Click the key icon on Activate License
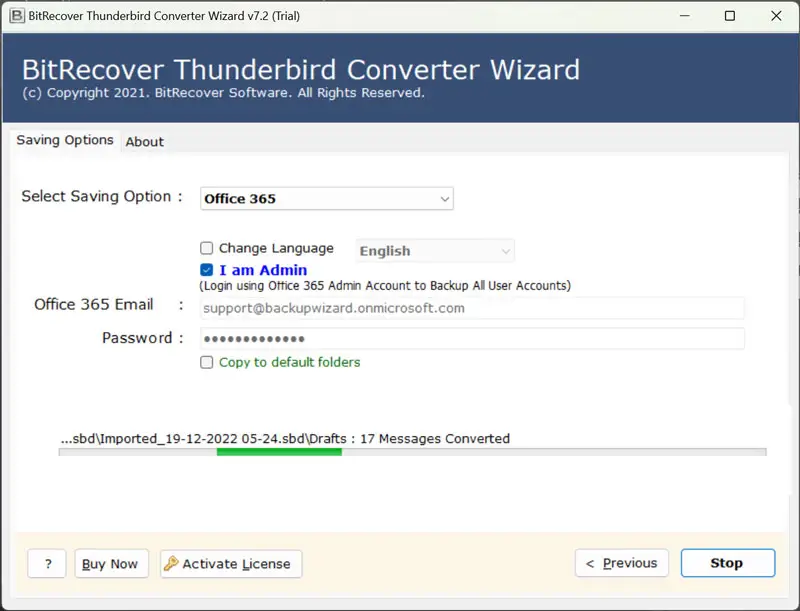The height and width of the screenshot is (611, 800). [x=171, y=563]
